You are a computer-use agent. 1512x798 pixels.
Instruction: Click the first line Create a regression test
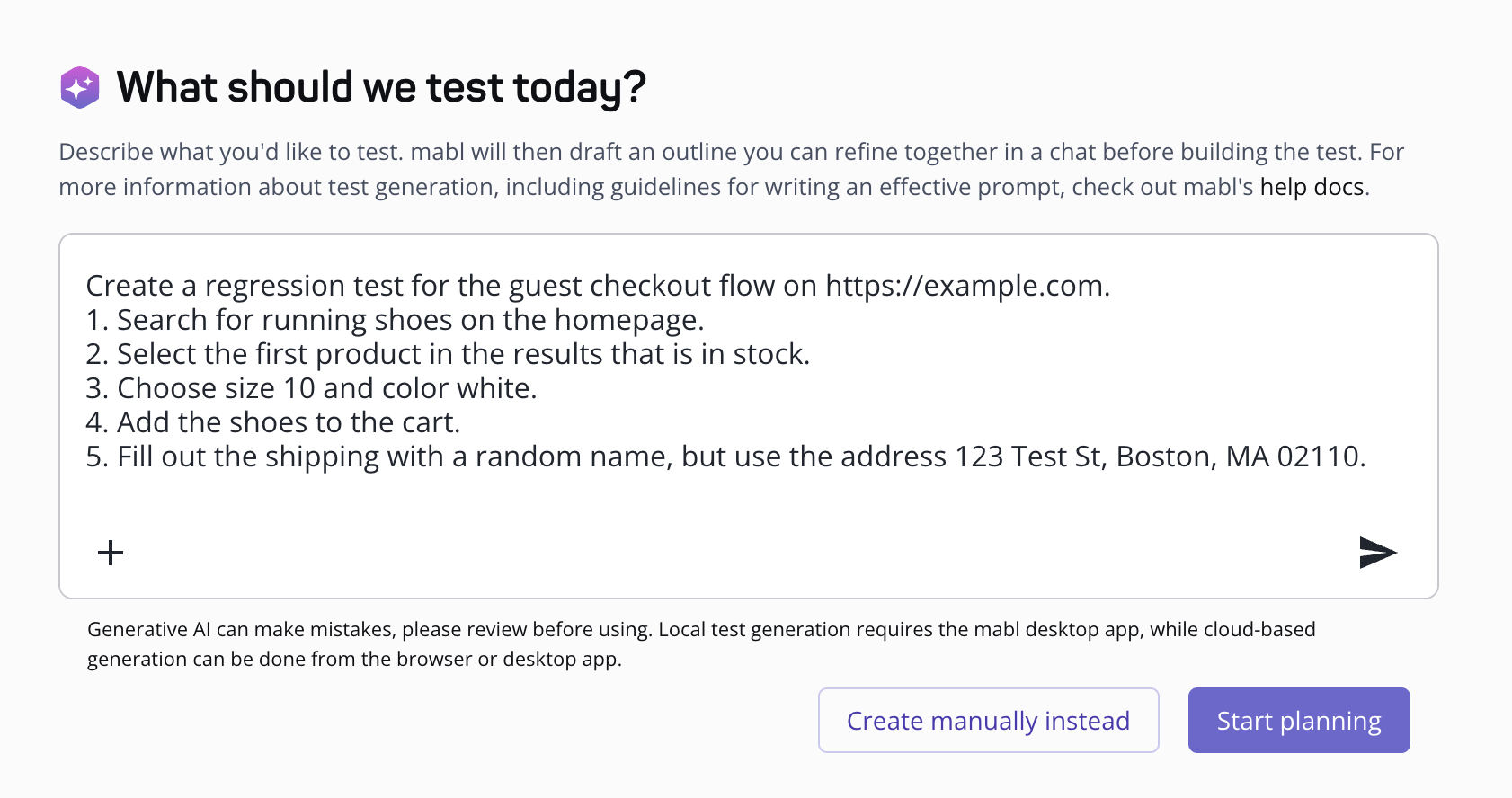coord(598,286)
